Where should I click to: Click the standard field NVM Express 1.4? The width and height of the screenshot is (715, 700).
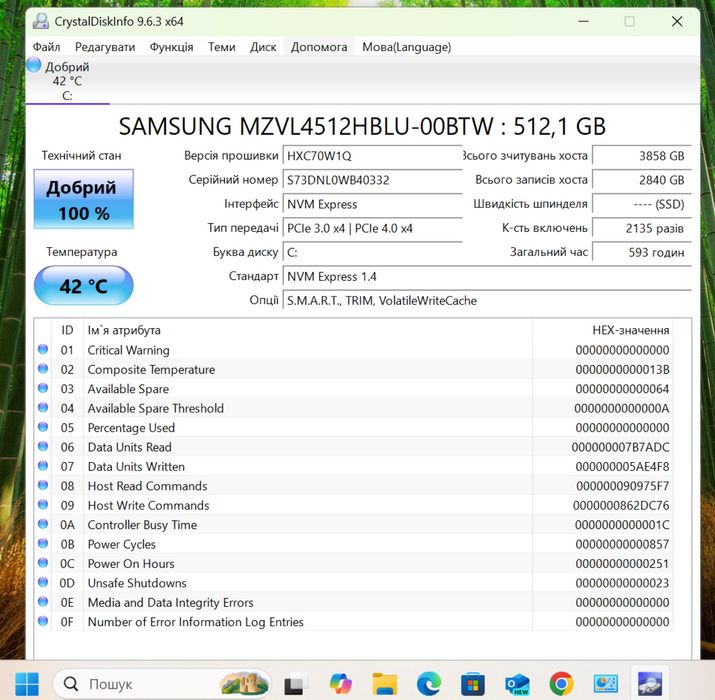coord(487,277)
